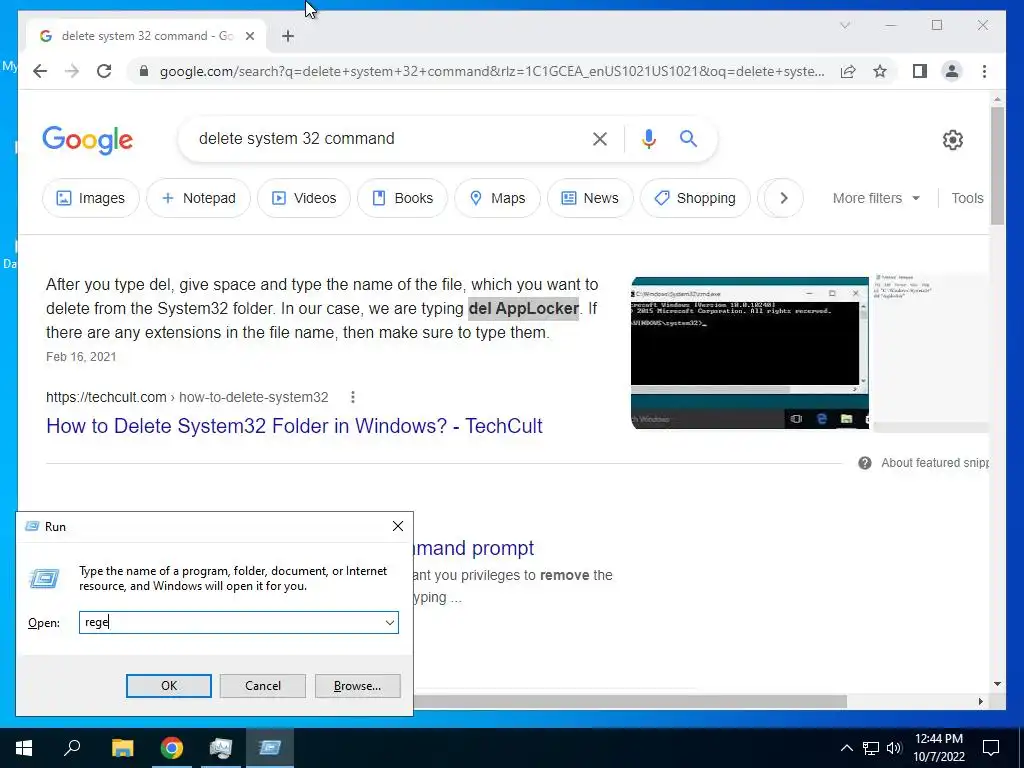Filter results by Shopping
Screen dimensions: 1024x768
[696, 198]
